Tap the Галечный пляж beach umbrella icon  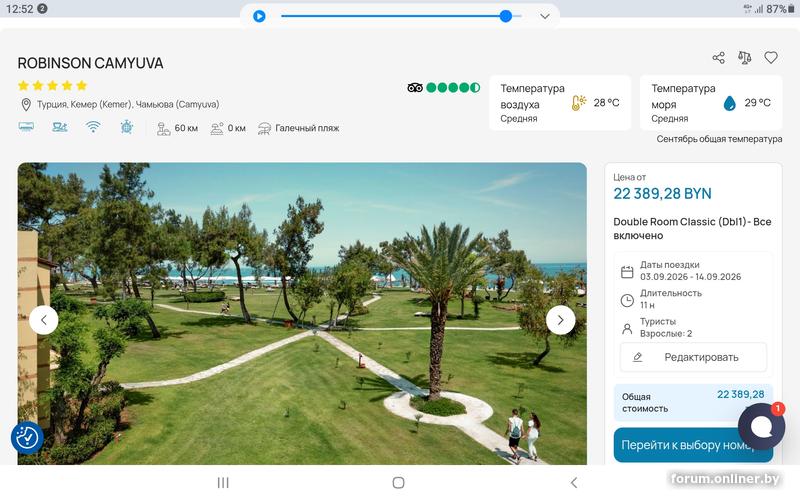264,128
